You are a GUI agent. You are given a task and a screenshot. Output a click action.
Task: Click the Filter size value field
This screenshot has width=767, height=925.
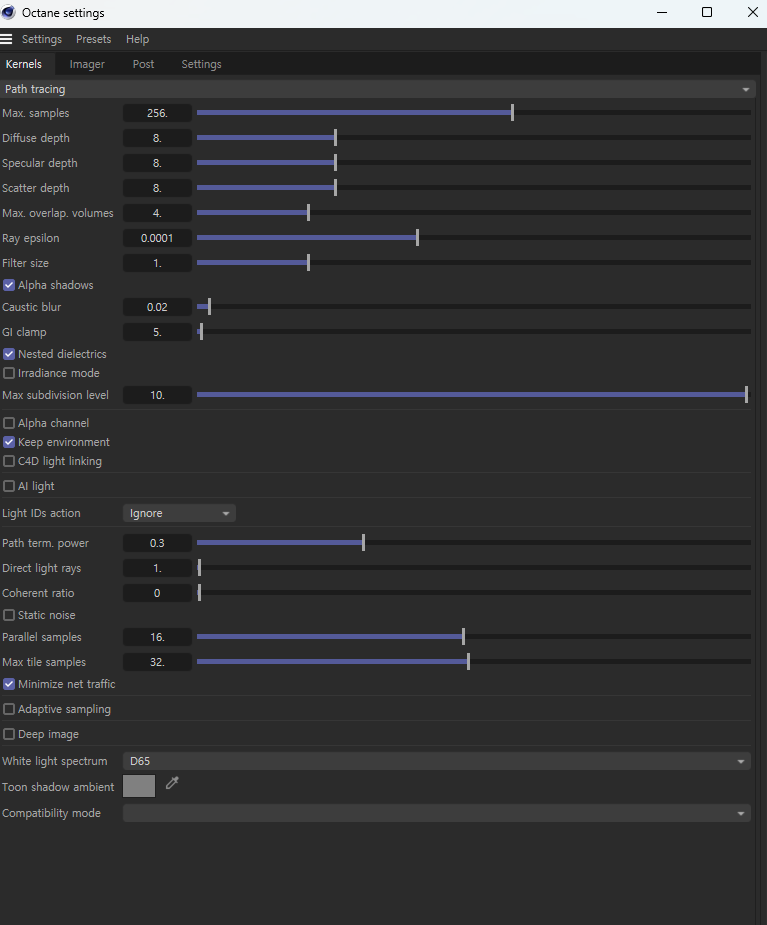[x=157, y=263]
